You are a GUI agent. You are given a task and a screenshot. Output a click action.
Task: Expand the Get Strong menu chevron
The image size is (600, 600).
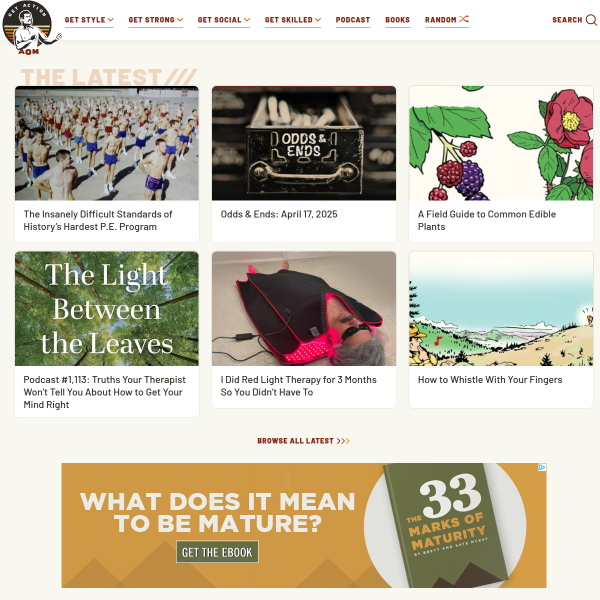180,20
